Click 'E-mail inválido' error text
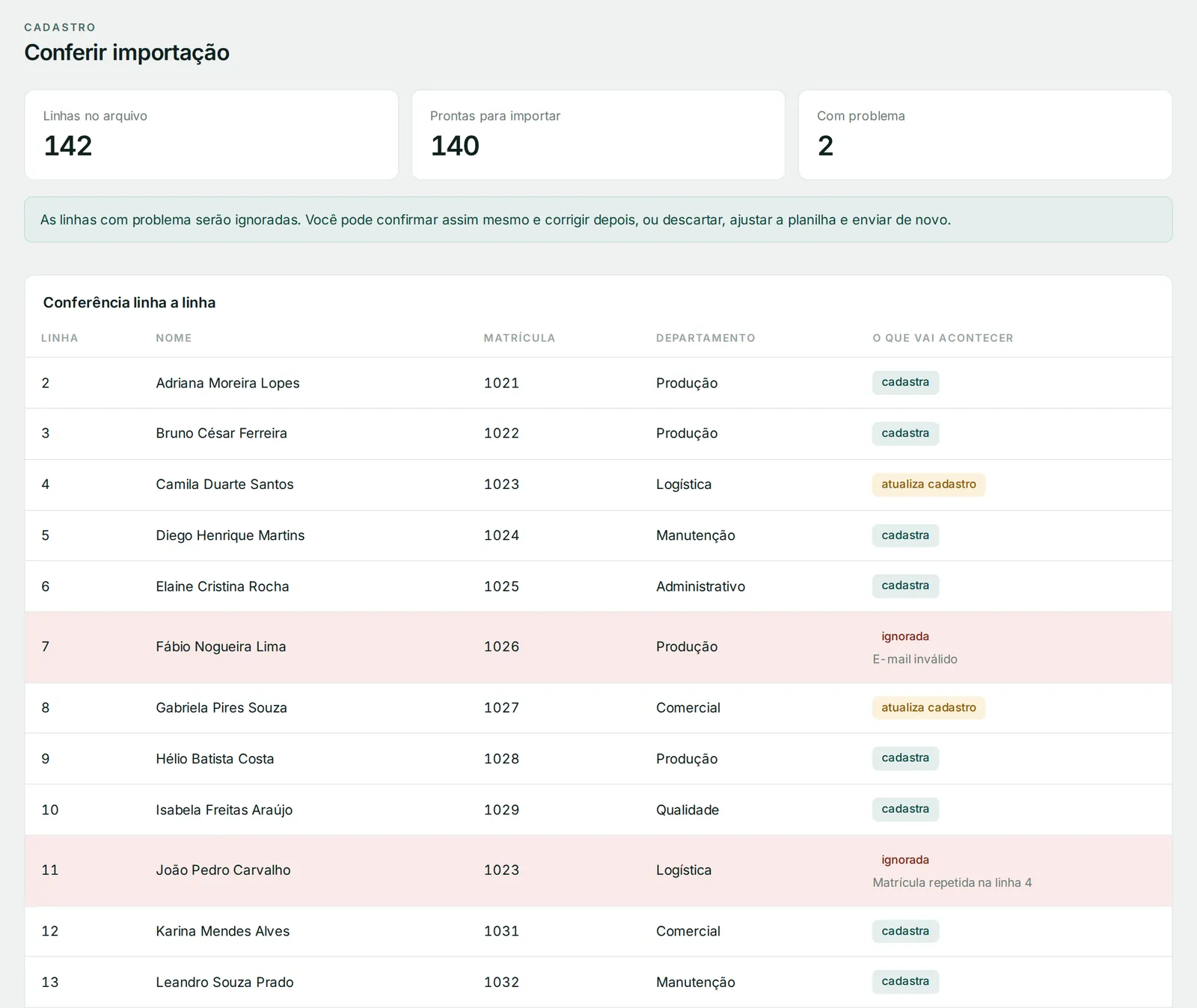This screenshot has height=1008, width=1197. click(915, 659)
